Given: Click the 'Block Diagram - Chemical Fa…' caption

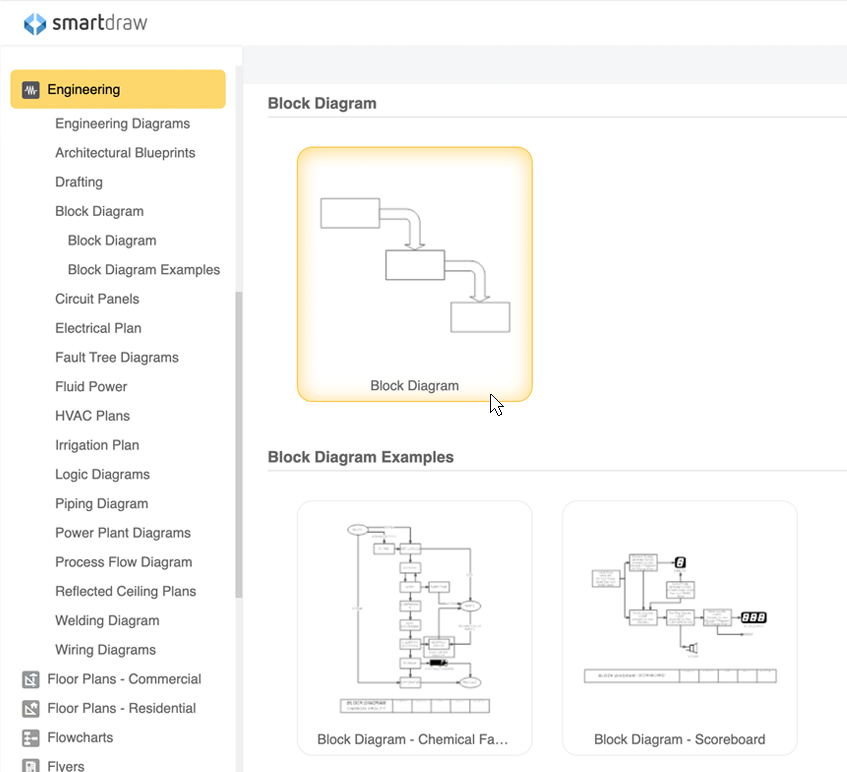Looking at the screenshot, I should point(413,739).
